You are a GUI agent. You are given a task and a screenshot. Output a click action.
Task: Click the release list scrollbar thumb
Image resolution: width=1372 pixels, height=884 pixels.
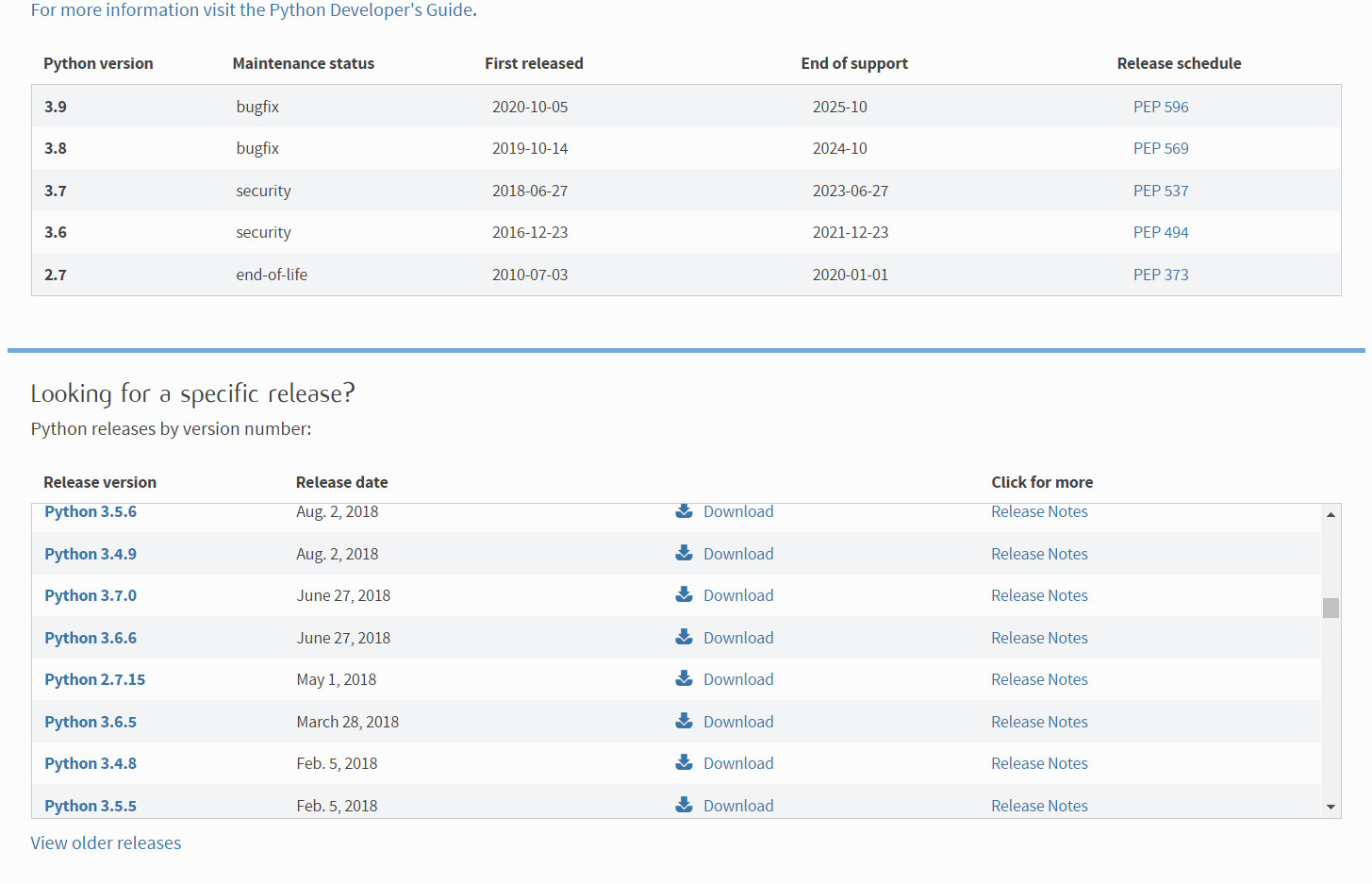(1331, 608)
